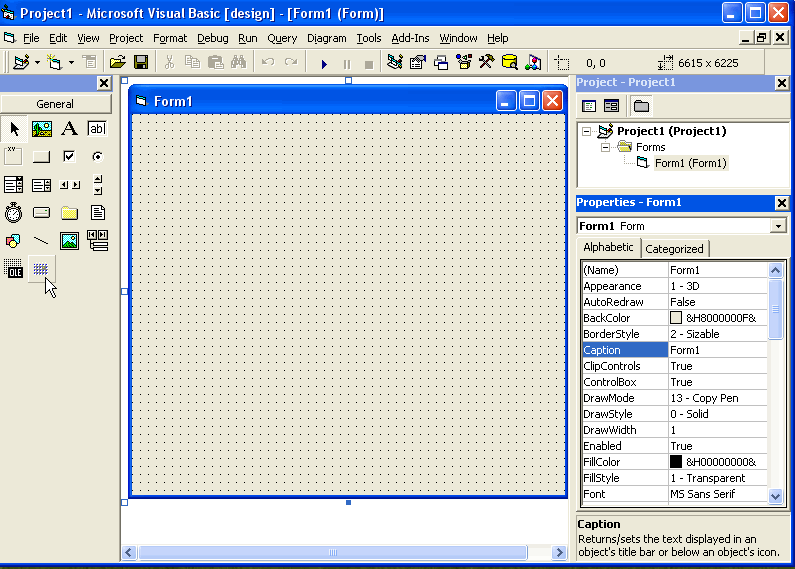This screenshot has height=569, width=795.
Task: Select the ComboBox control tool
Action: [14, 185]
